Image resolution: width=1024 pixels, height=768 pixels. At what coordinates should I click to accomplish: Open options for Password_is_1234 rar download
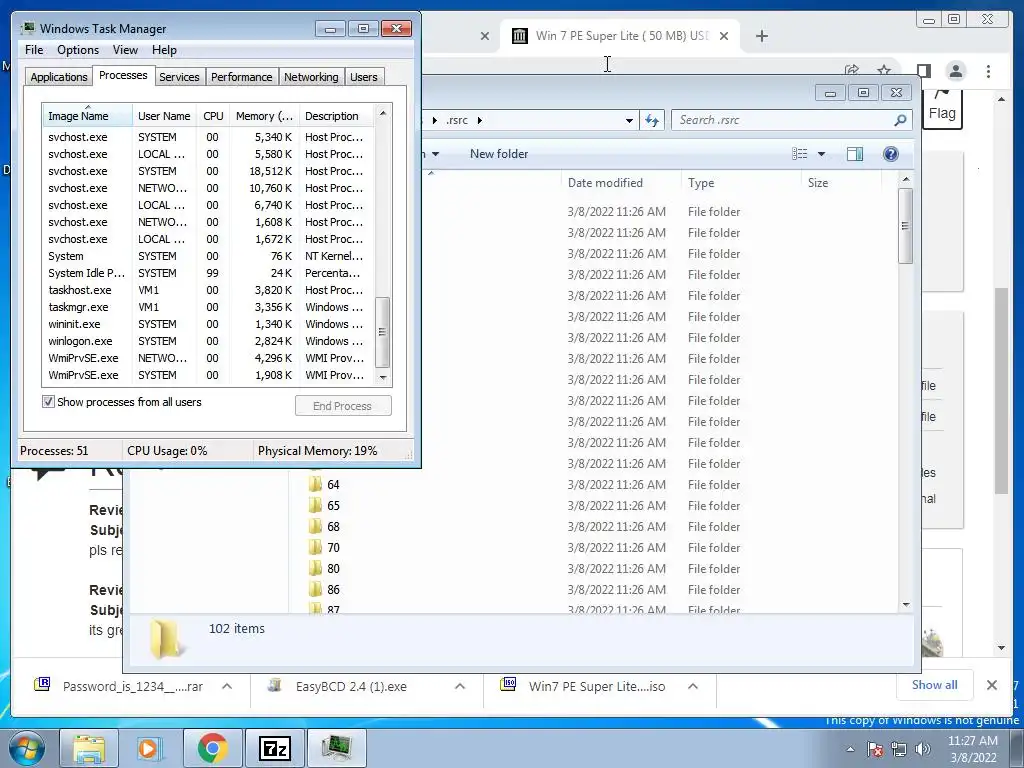coord(227,686)
